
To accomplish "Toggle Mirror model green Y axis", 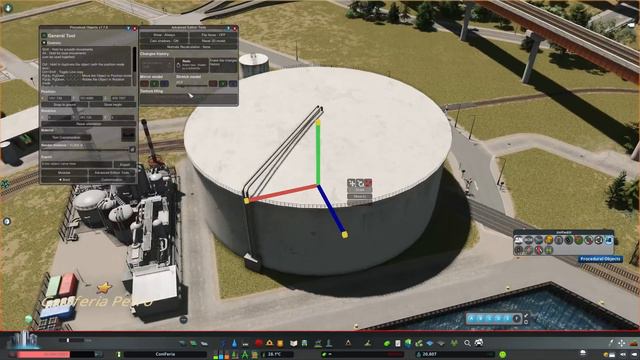I will click(154, 84).
